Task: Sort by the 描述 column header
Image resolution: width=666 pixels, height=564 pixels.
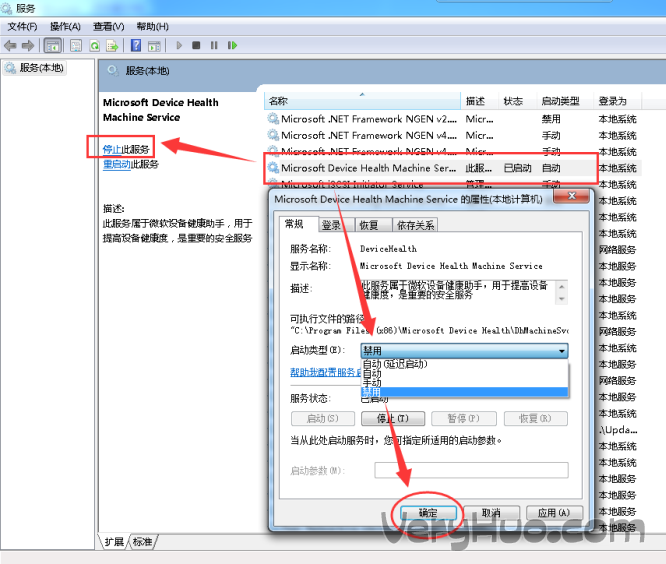Action: point(480,101)
